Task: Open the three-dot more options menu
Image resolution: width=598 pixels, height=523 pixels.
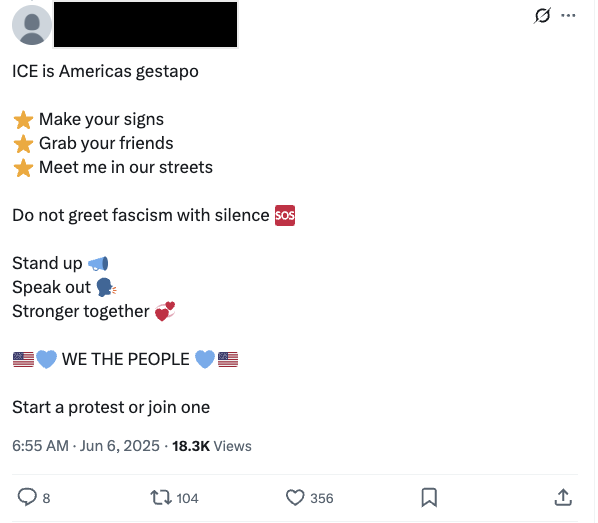Action: point(568,16)
